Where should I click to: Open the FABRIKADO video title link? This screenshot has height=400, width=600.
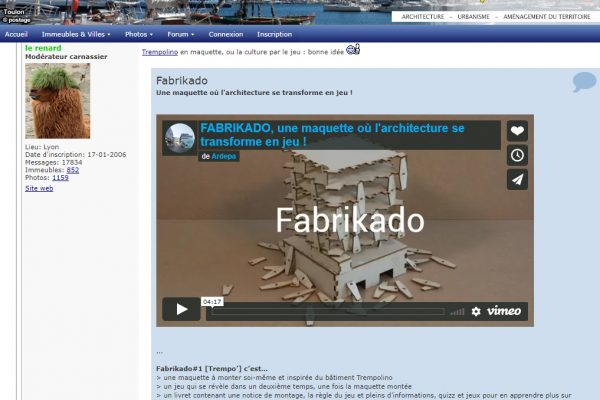tap(332, 135)
